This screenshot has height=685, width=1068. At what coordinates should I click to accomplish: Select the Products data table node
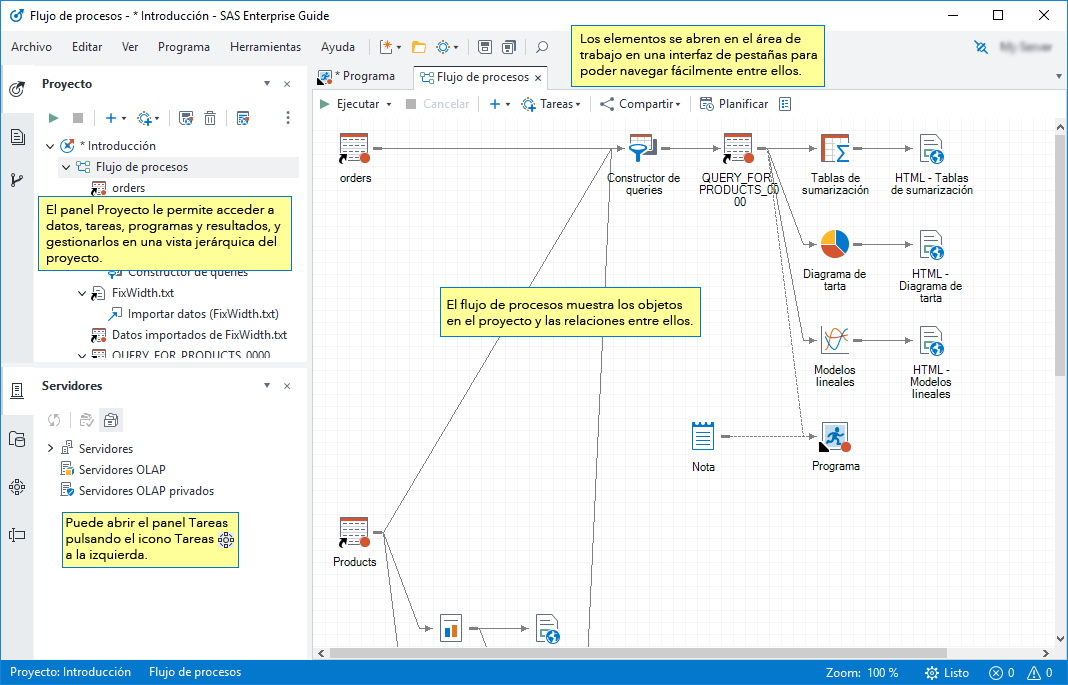click(x=354, y=531)
